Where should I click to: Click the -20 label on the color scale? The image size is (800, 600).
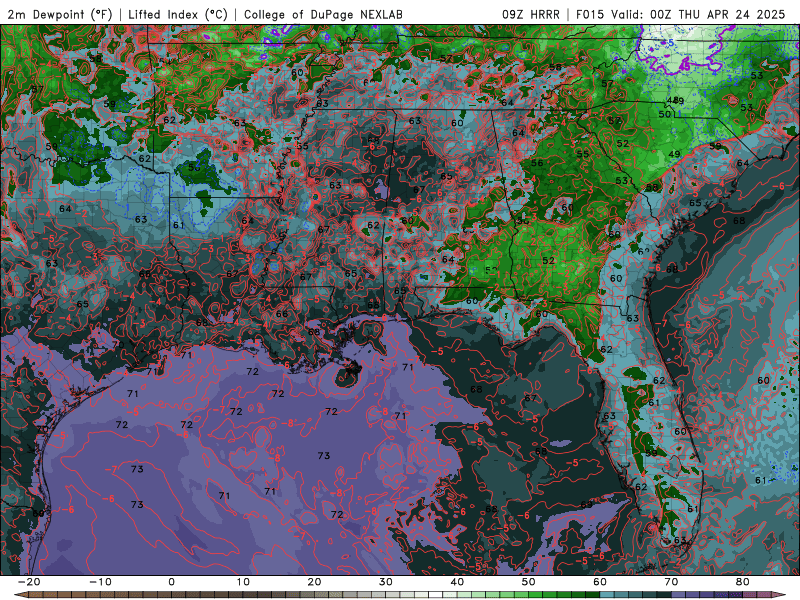point(29,582)
